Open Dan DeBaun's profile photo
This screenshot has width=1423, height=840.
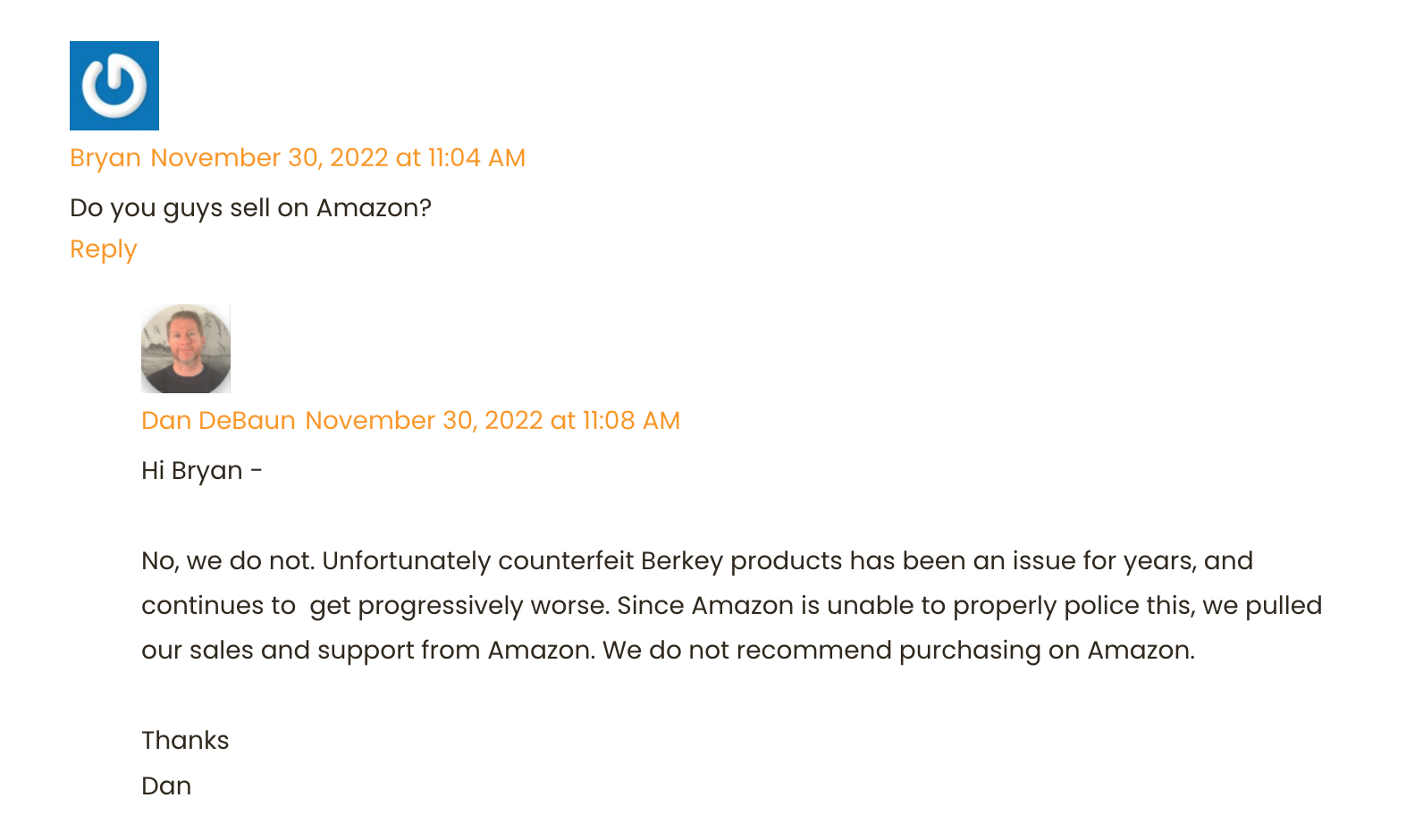tap(186, 349)
